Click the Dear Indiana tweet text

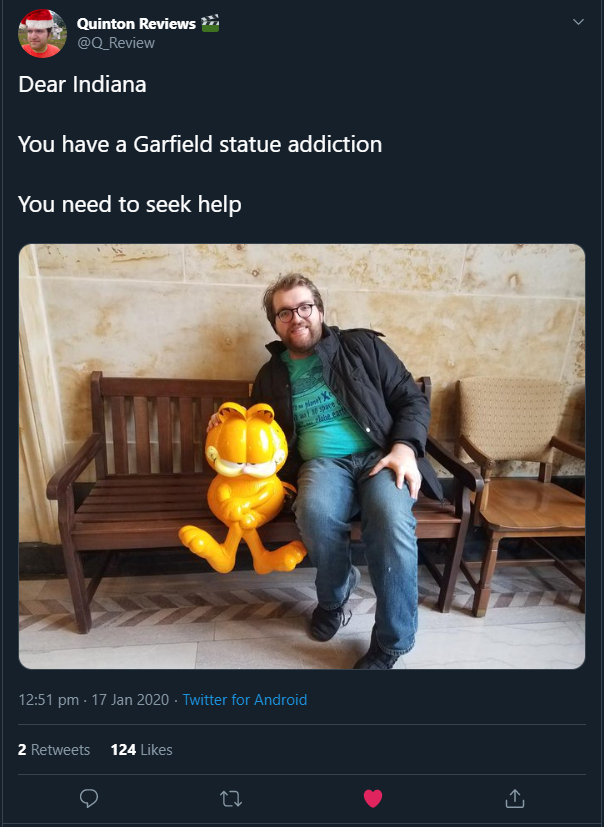tap(82, 84)
